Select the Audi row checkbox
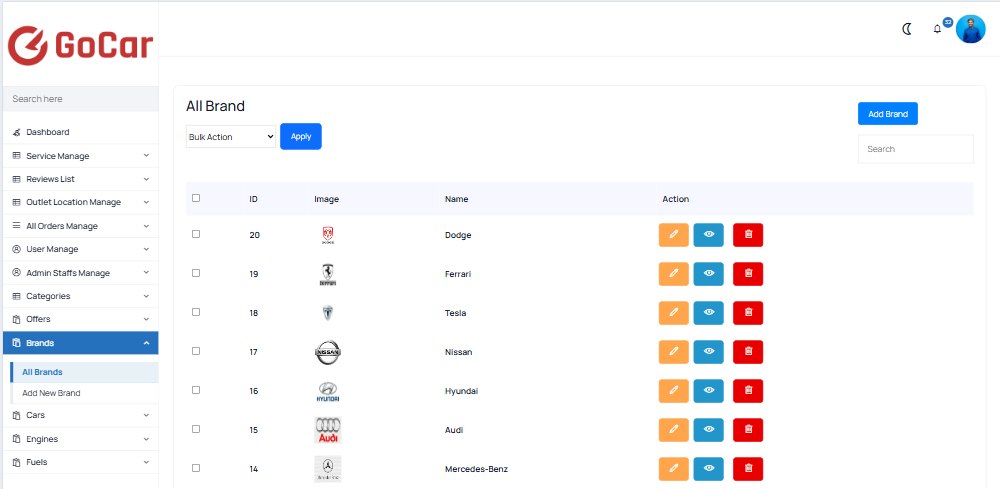The image size is (1000, 489). [x=196, y=428]
